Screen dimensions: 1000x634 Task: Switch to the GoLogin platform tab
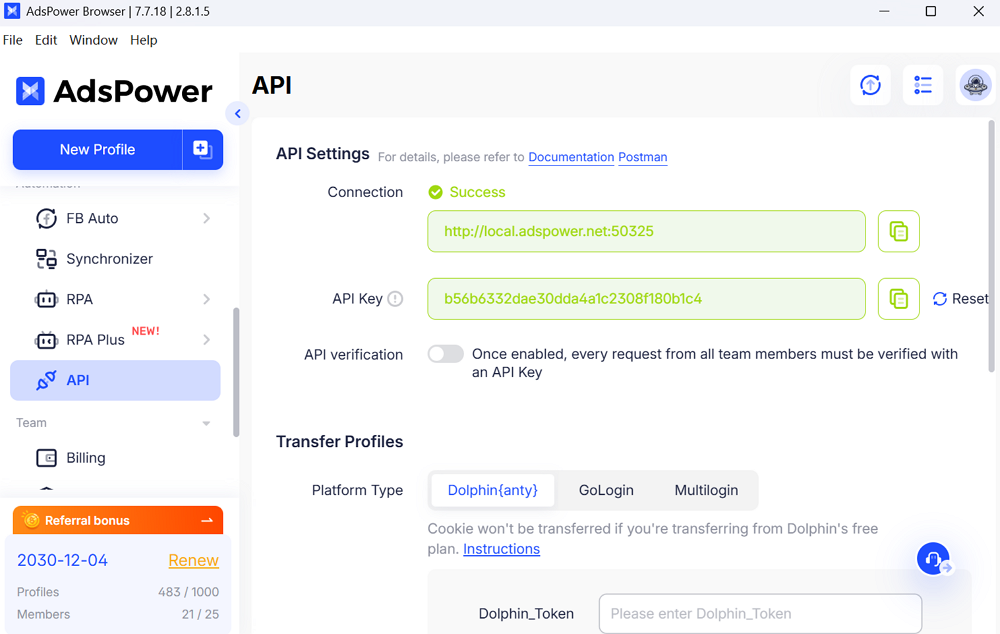click(606, 490)
